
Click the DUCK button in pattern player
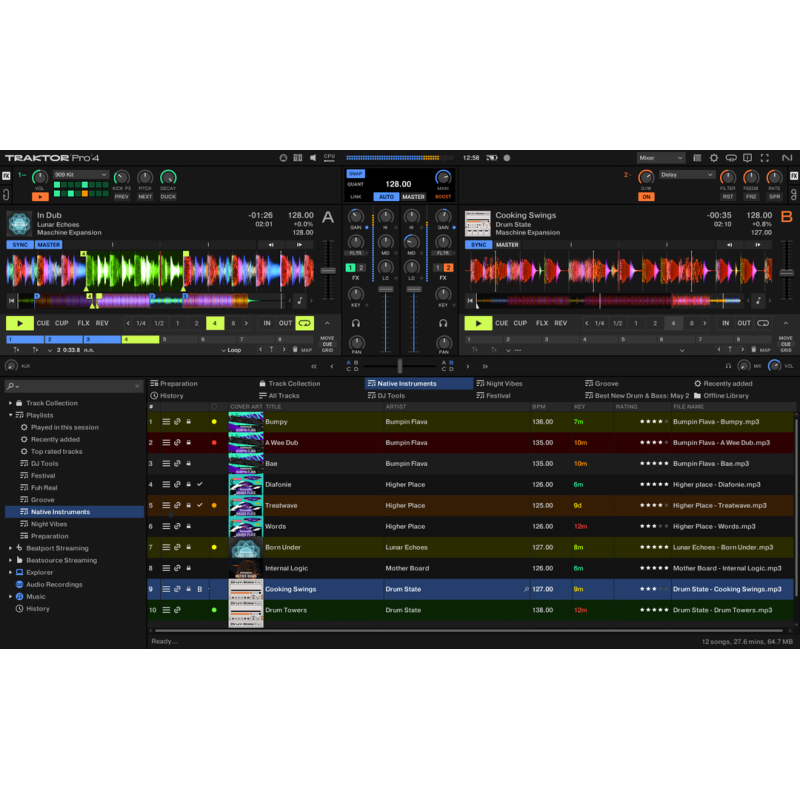tap(168, 197)
